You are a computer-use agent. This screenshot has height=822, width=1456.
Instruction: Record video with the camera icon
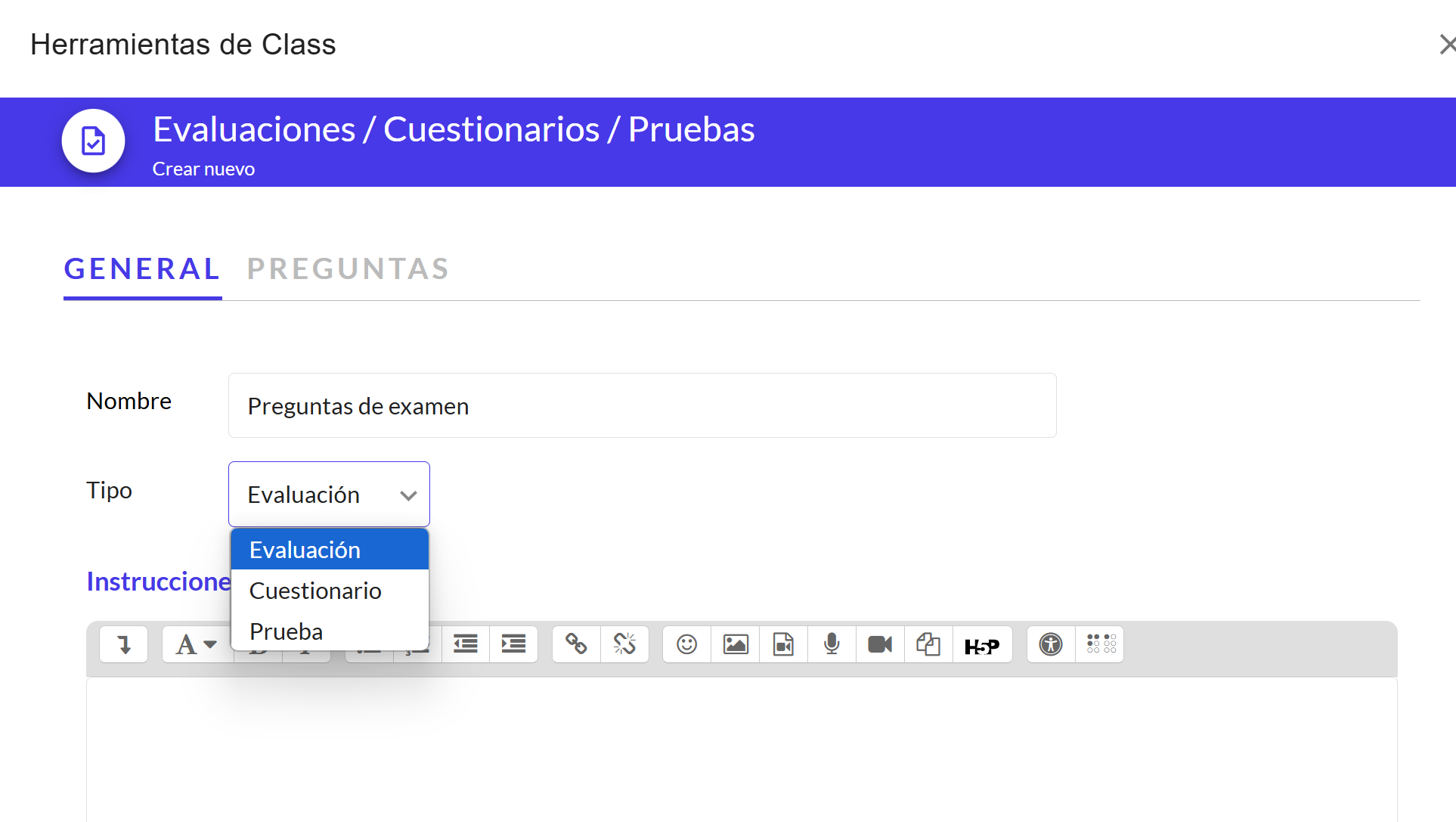pos(881,644)
